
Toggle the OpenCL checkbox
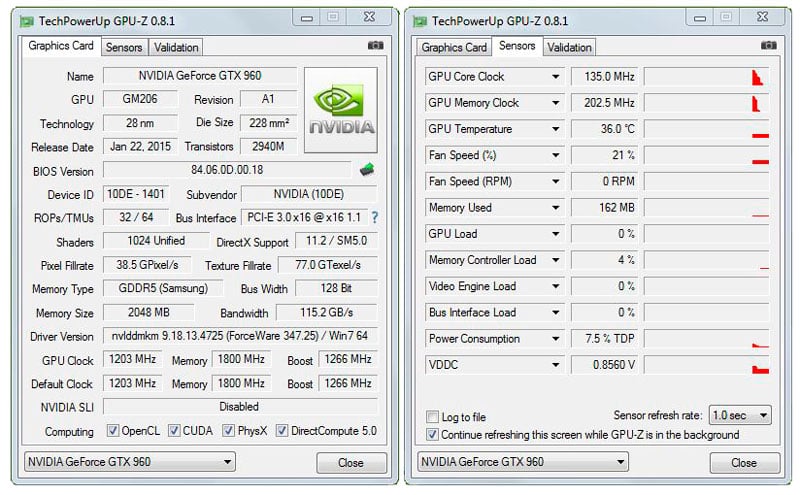(113, 431)
